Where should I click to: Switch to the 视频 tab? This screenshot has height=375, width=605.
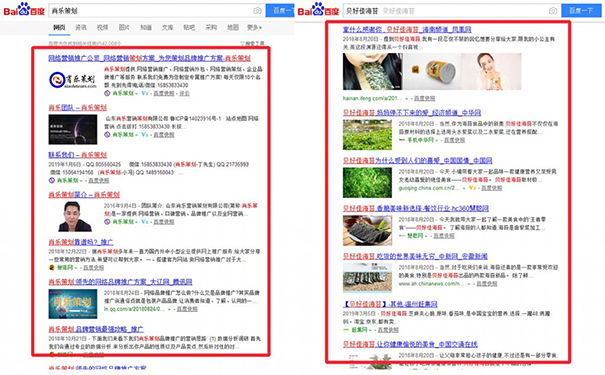[102, 27]
